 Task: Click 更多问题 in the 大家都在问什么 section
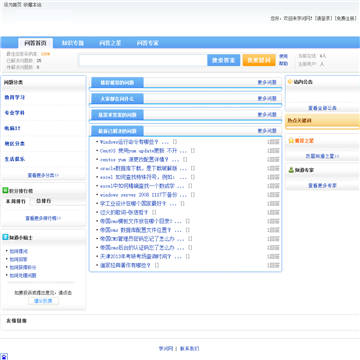267,98
